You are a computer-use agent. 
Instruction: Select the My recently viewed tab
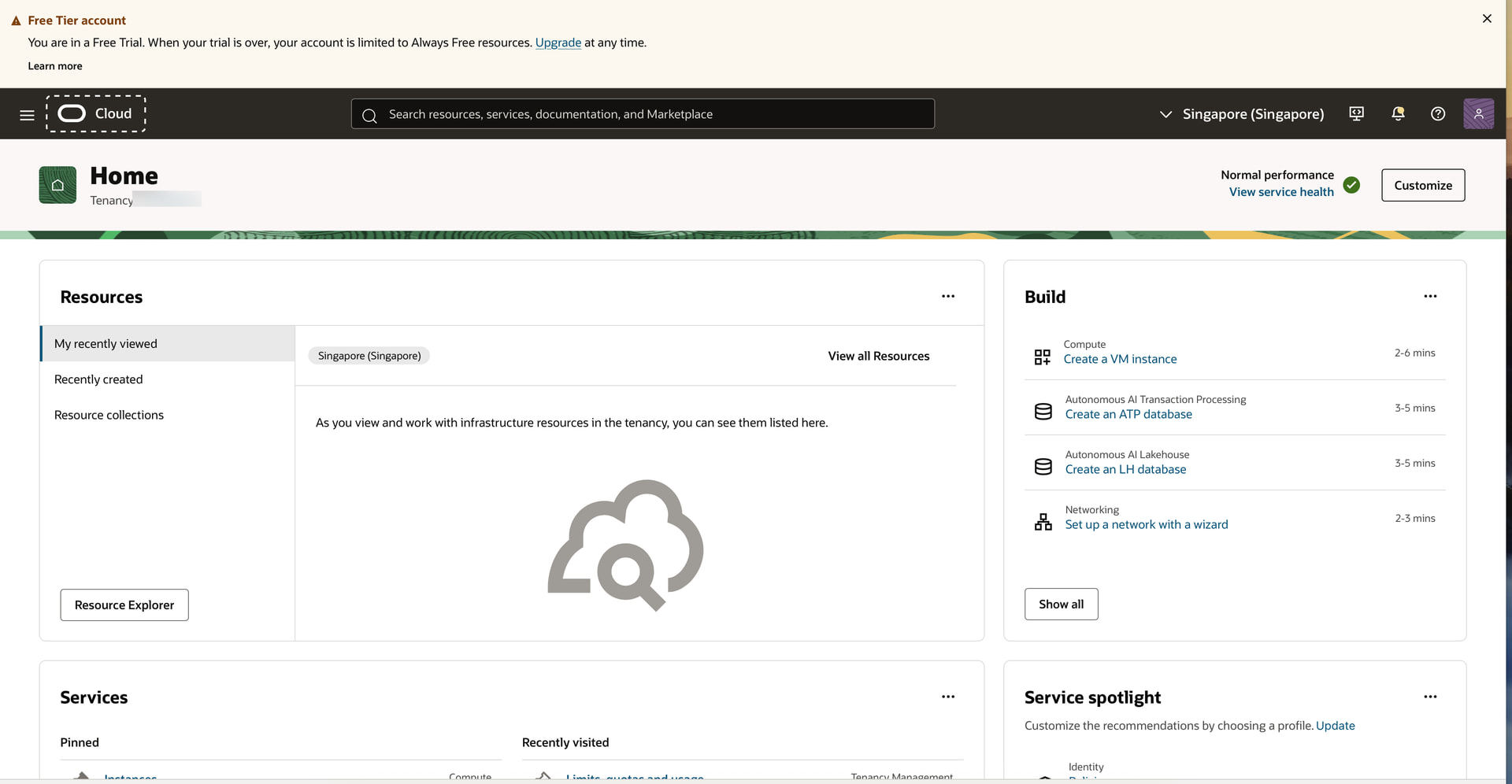tap(168, 344)
